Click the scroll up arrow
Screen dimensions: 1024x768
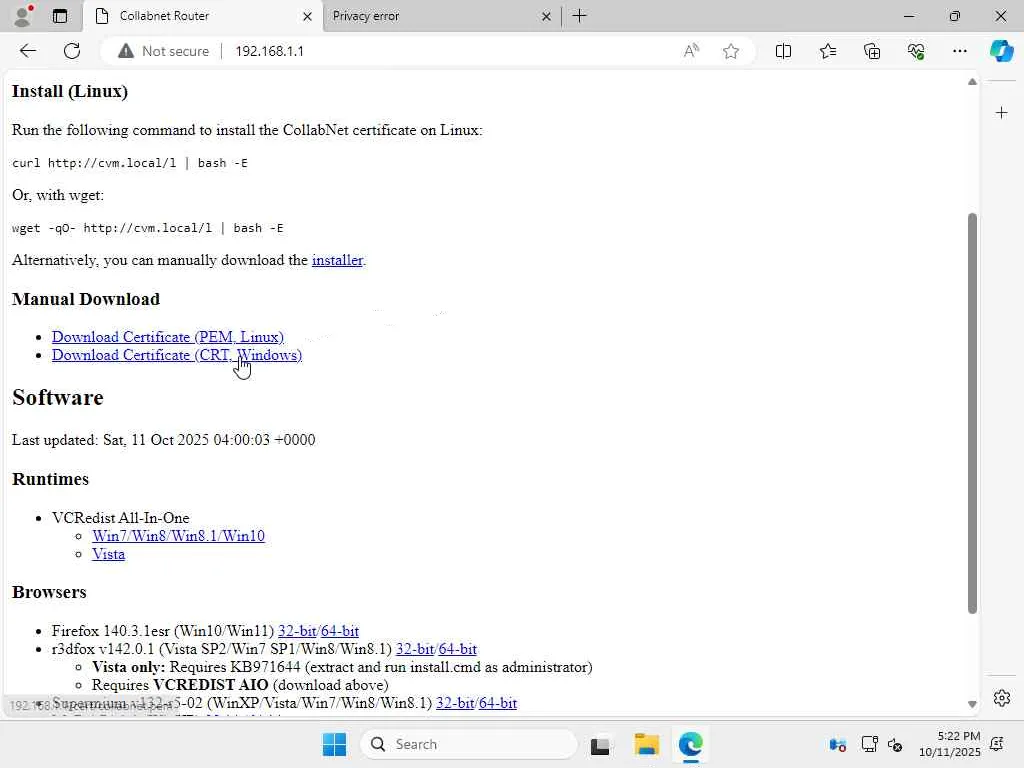(x=972, y=82)
